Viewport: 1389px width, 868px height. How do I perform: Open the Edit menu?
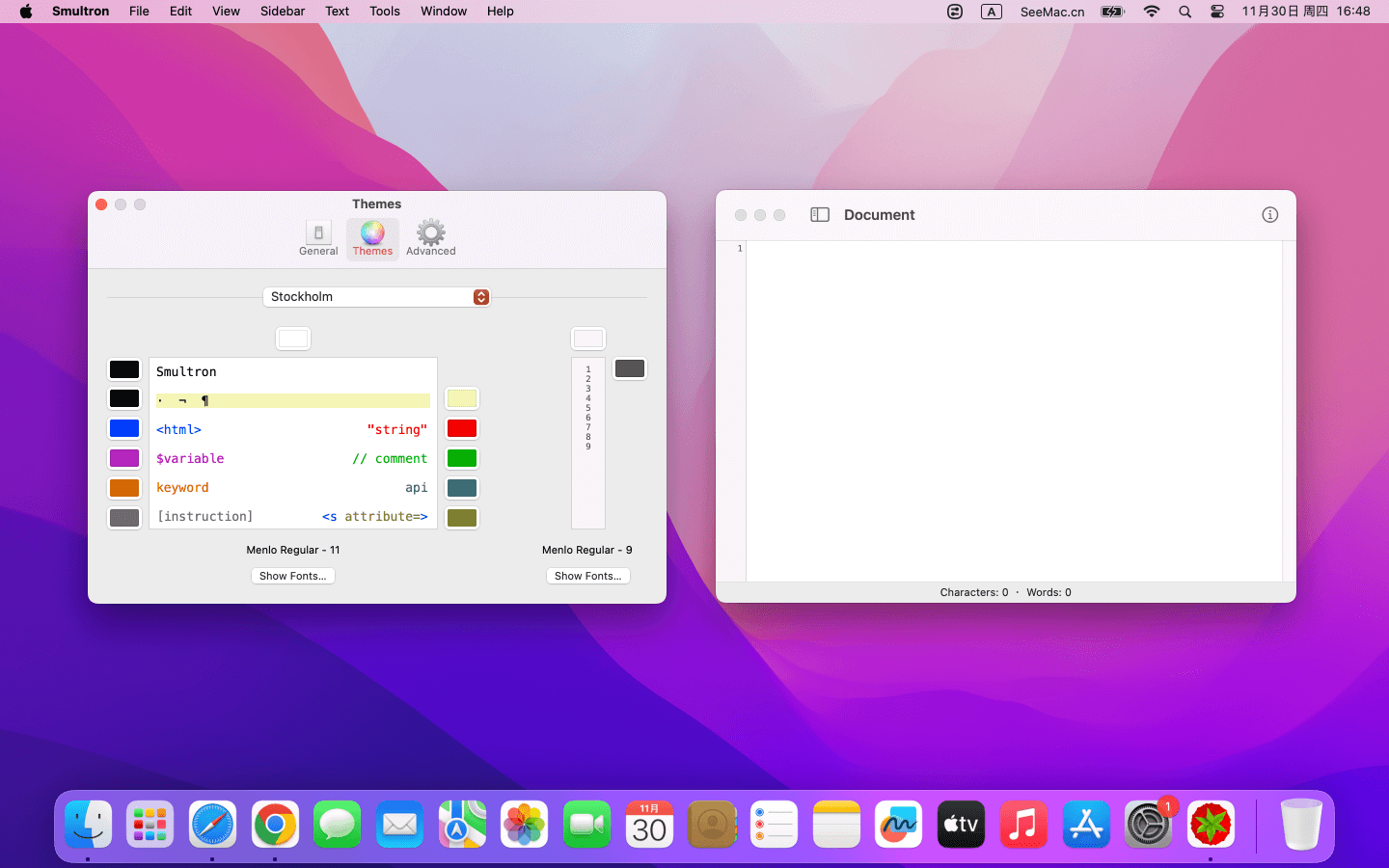(180, 12)
